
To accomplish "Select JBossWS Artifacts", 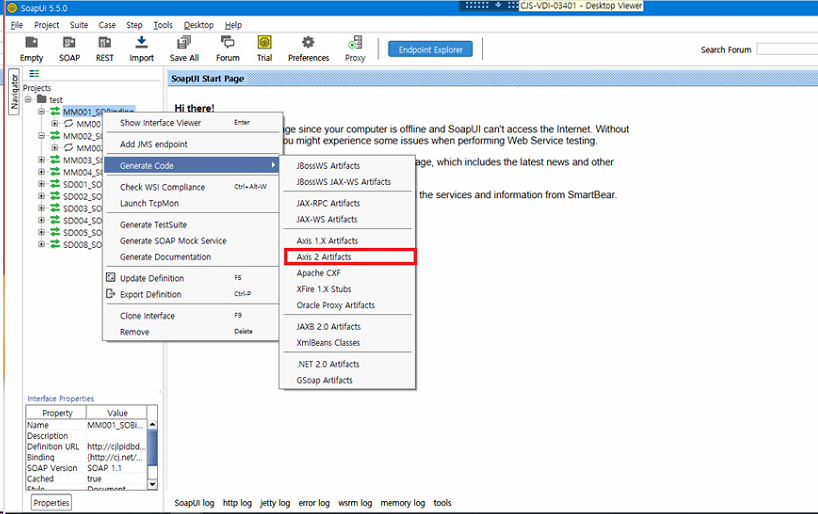I will [348, 165].
